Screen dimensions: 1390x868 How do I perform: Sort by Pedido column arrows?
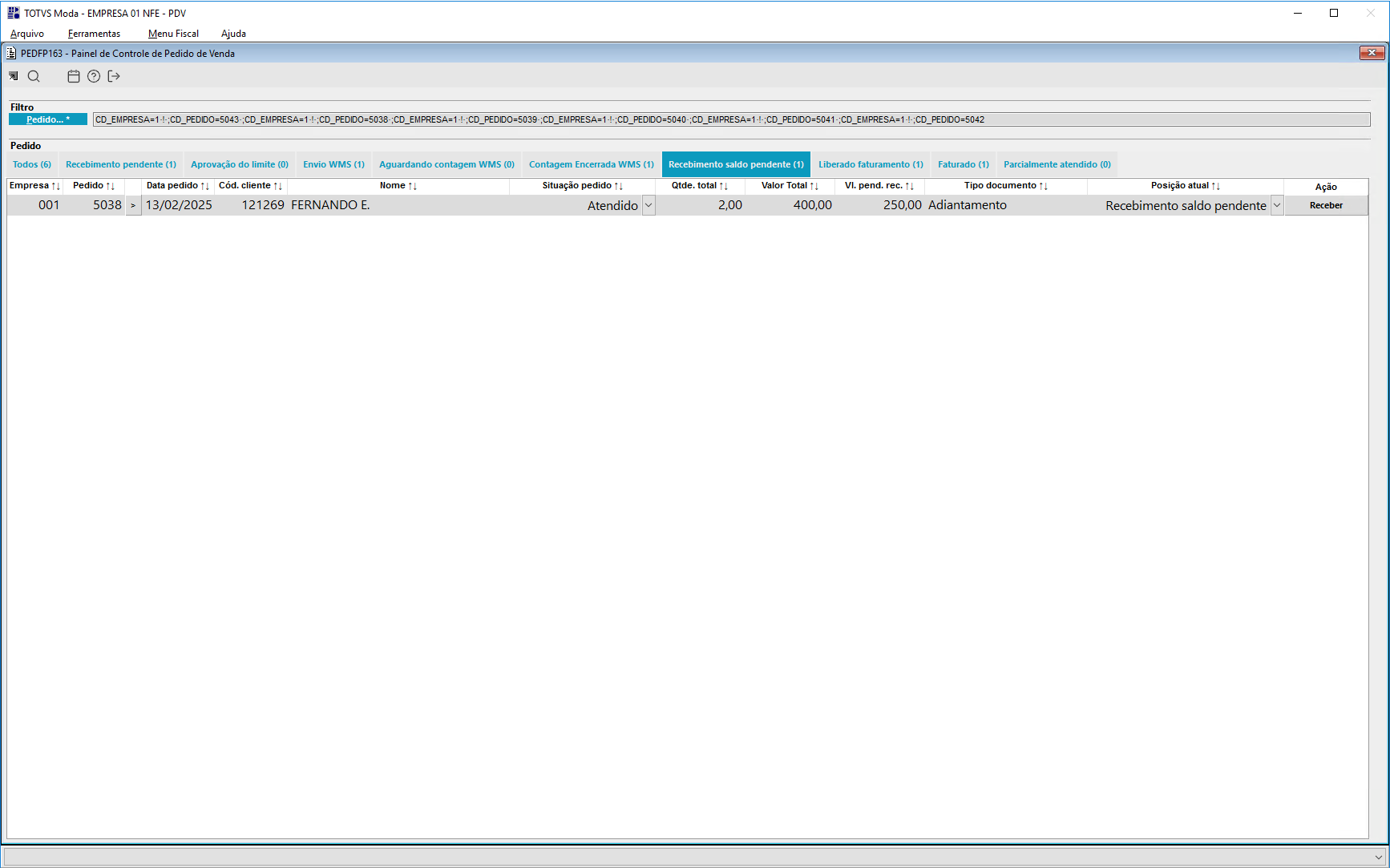coord(111,186)
